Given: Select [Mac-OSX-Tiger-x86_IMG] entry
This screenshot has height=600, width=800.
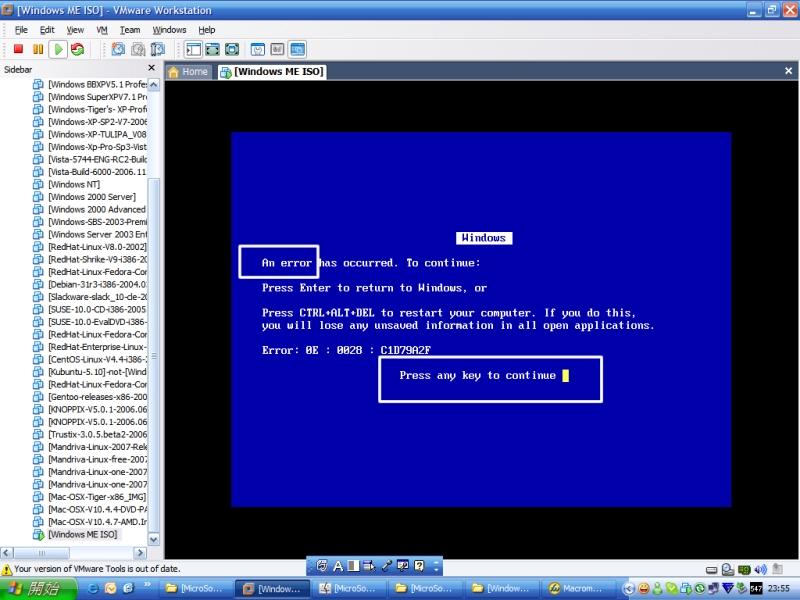Looking at the screenshot, I should [90, 497].
